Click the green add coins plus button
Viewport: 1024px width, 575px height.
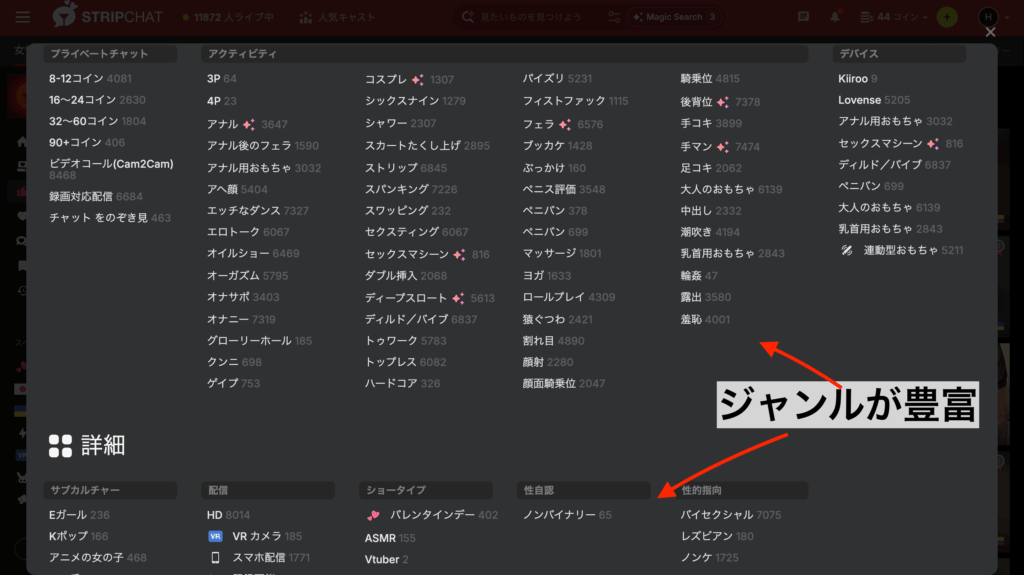pos(947,17)
